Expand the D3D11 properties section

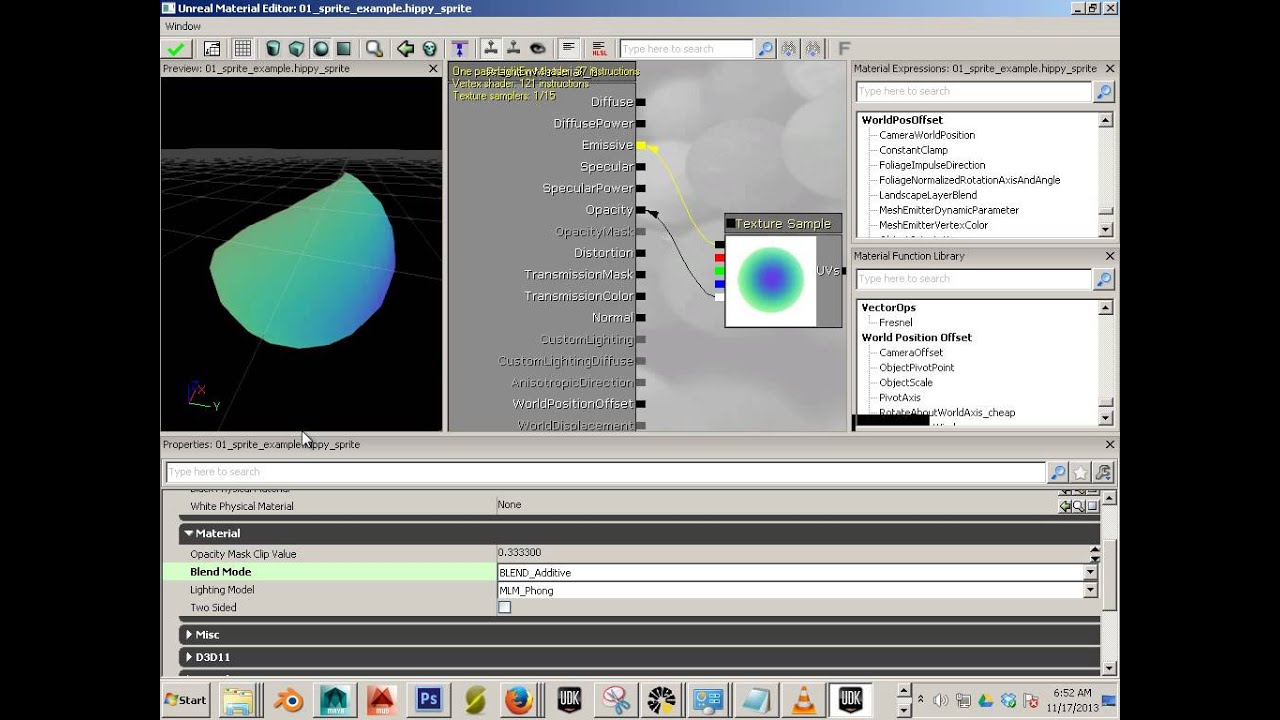pyautogui.click(x=188, y=657)
